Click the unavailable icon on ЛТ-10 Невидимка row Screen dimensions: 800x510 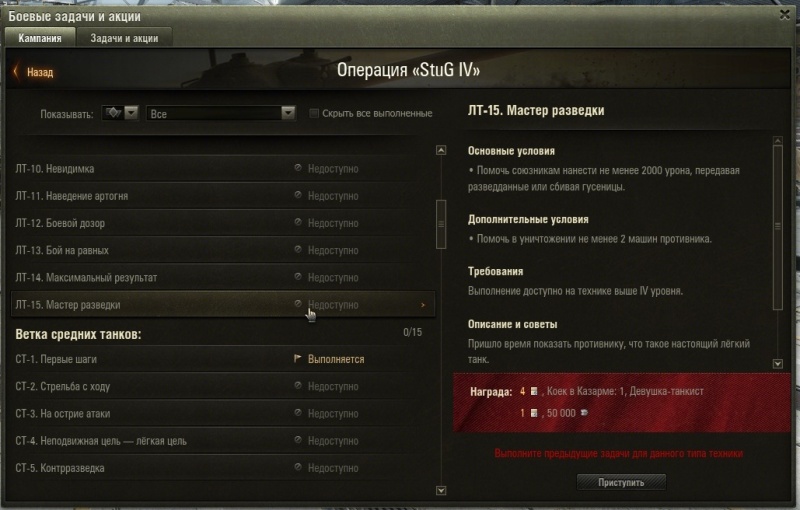[x=297, y=168]
